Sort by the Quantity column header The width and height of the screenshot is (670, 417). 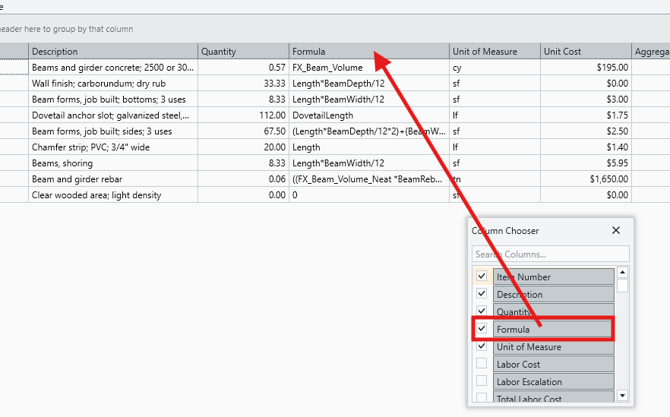click(x=242, y=51)
